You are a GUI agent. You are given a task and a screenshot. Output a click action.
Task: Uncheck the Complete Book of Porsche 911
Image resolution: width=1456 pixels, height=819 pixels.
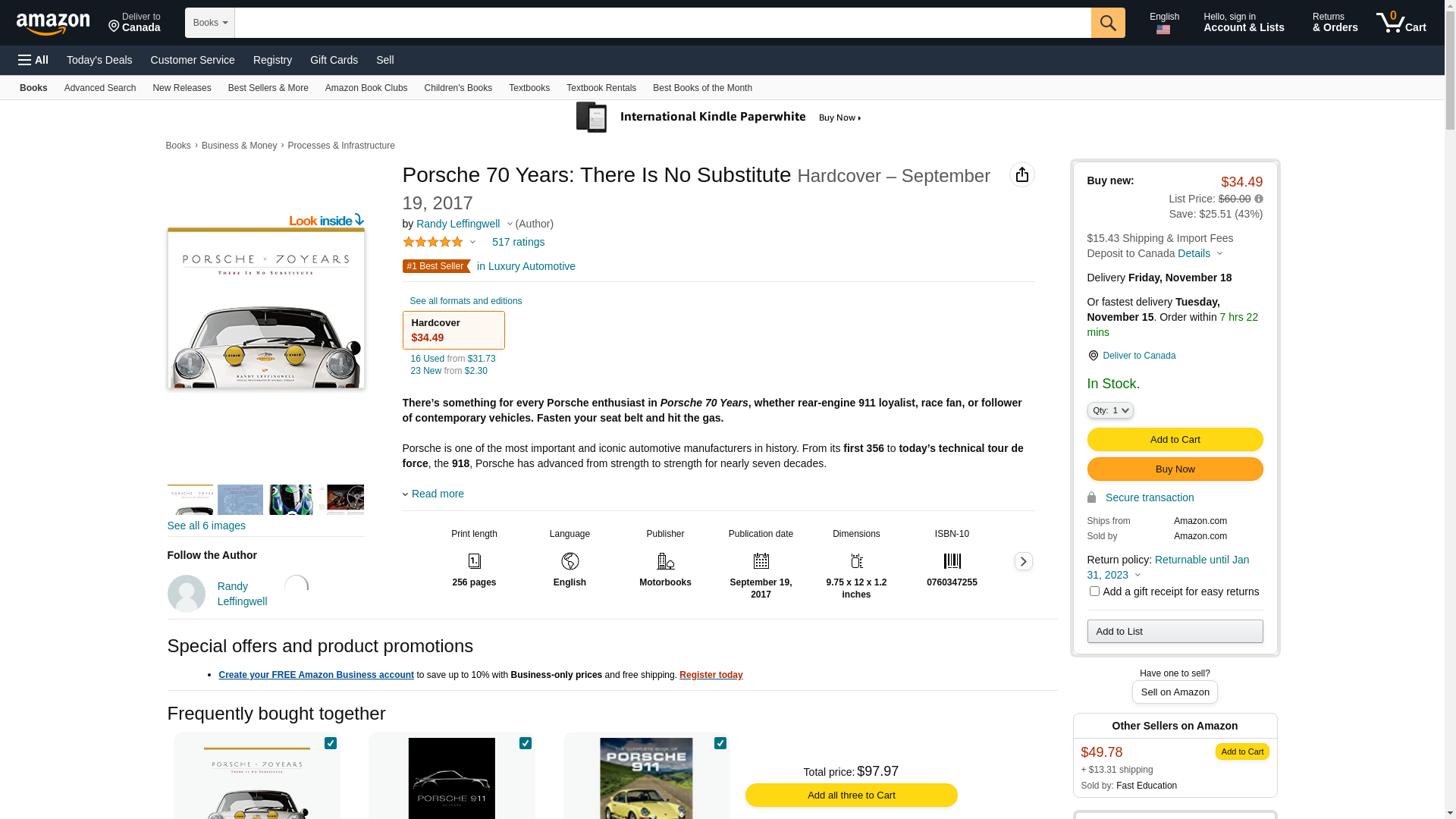point(720,743)
